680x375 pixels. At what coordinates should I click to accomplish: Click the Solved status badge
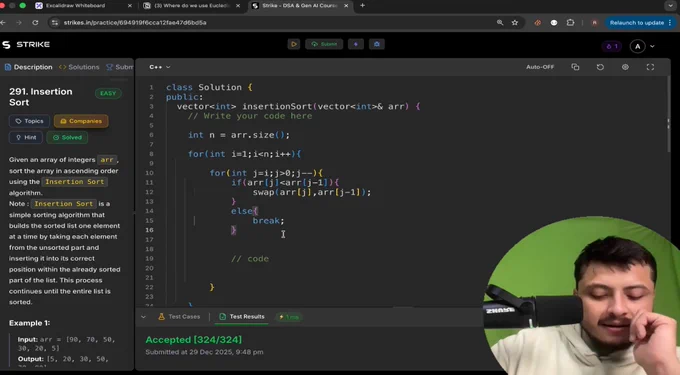click(x=67, y=137)
